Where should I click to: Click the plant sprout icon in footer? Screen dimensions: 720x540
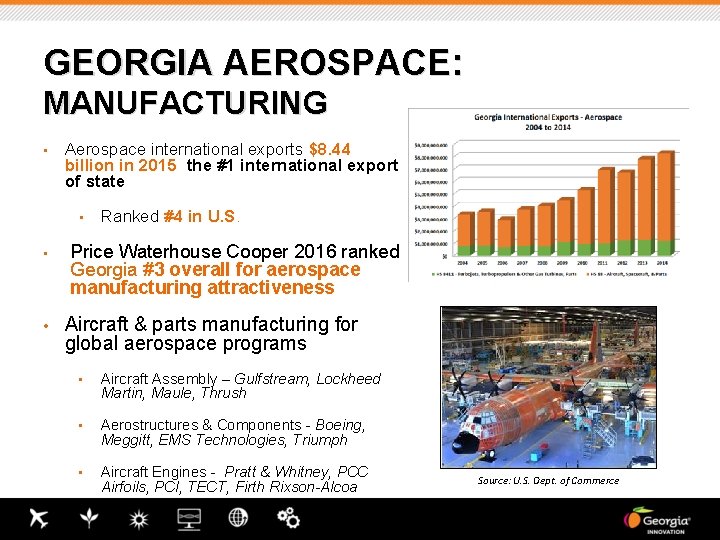pyautogui.click(x=89, y=518)
